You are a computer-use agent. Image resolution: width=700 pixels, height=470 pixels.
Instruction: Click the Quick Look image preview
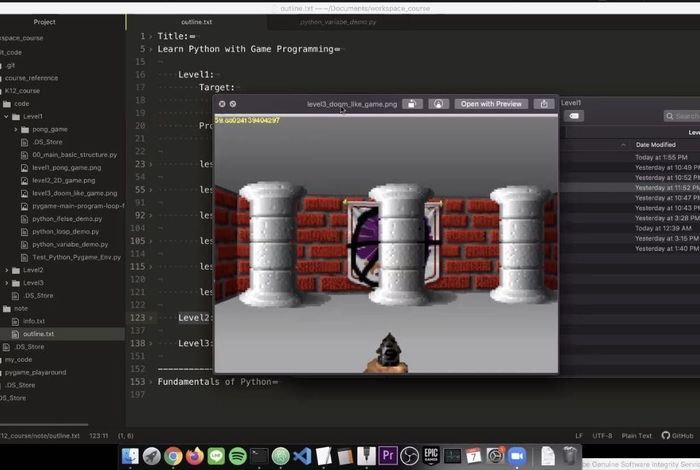click(x=386, y=244)
